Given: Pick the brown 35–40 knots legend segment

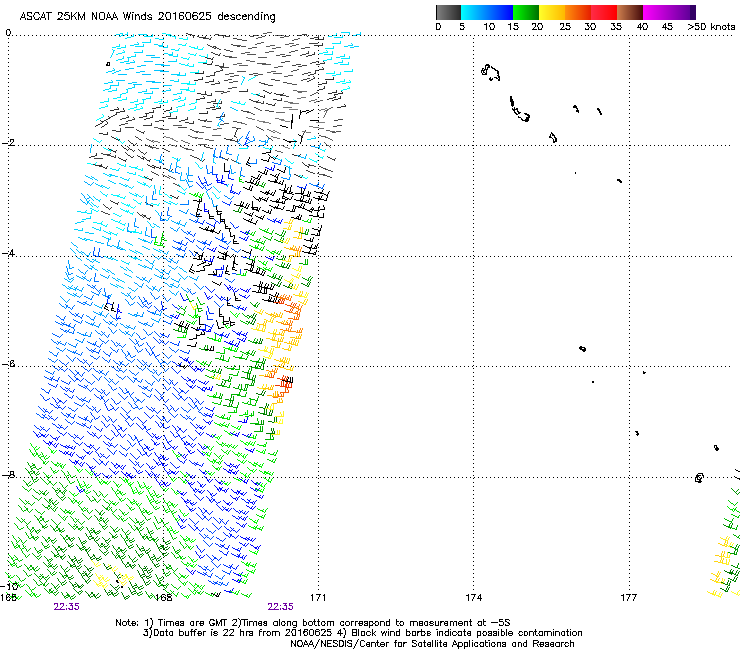Looking at the screenshot, I should (630, 12).
